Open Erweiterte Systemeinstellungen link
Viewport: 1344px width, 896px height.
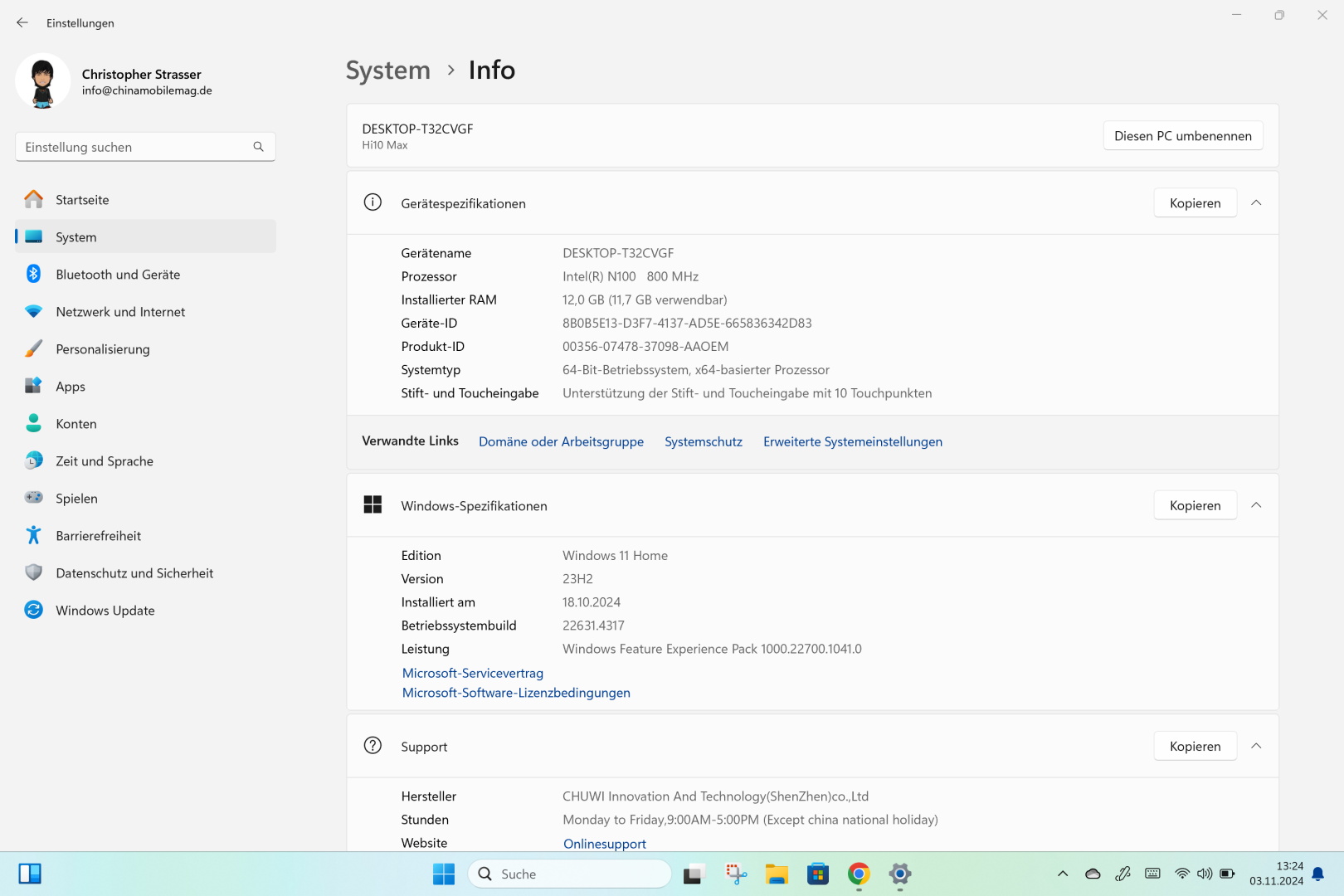pos(853,442)
